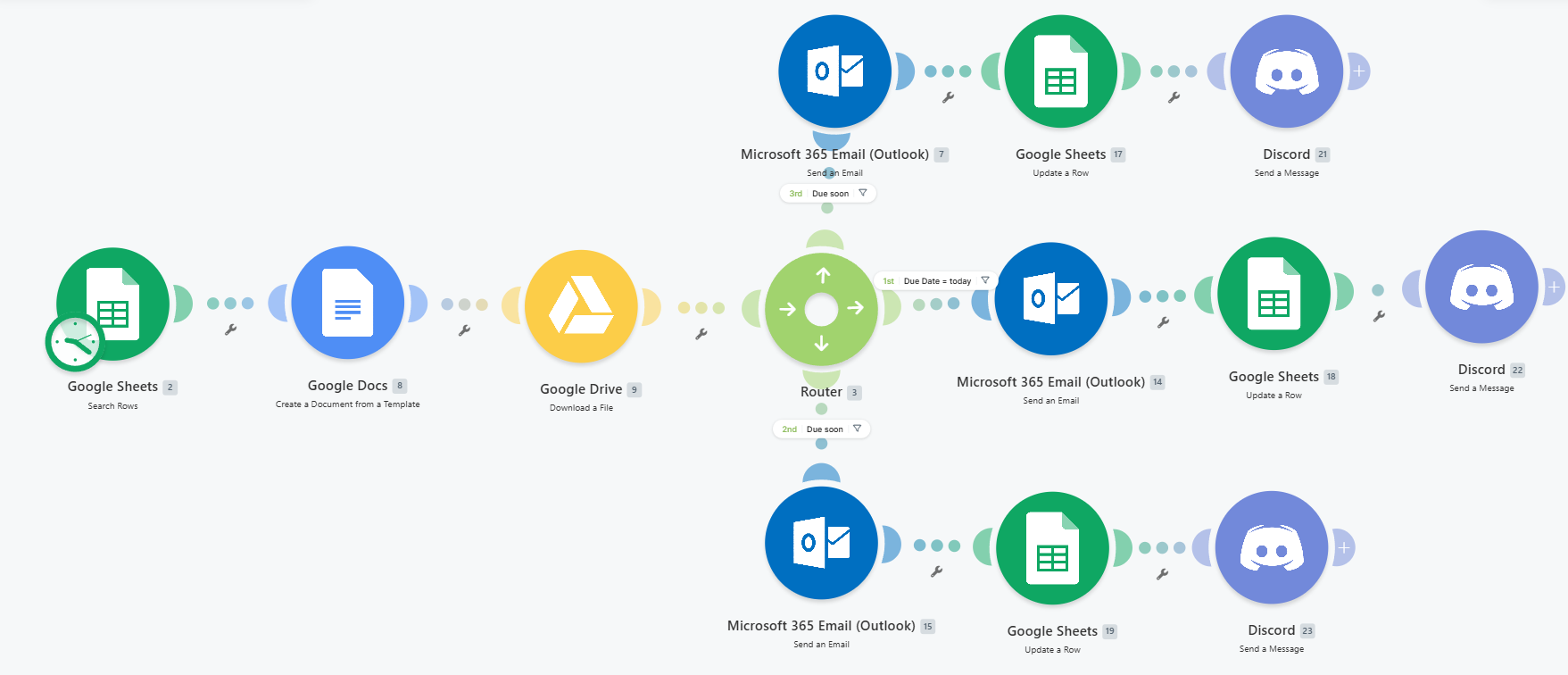Click funnel icon on Due Date = today filter

pyautogui.click(x=985, y=280)
